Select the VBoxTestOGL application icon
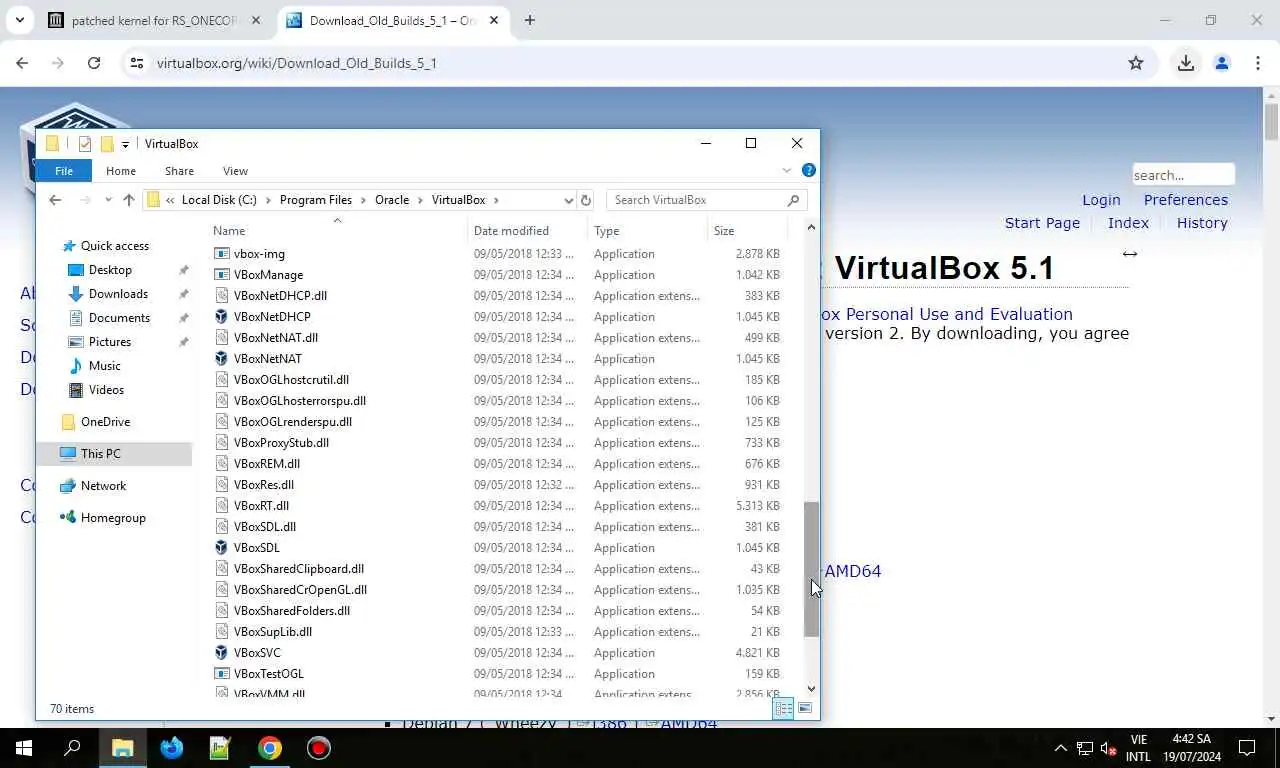 click(222, 674)
